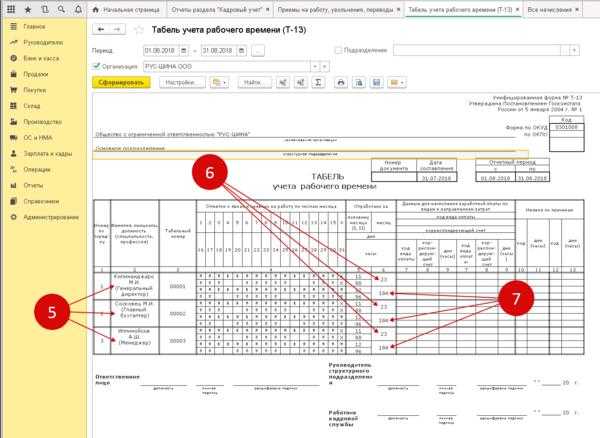Image resolution: width=600 pixels, height=438 pixels.
Task: Select the Соколова М.И. employee cell
Action: coord(134,313)
